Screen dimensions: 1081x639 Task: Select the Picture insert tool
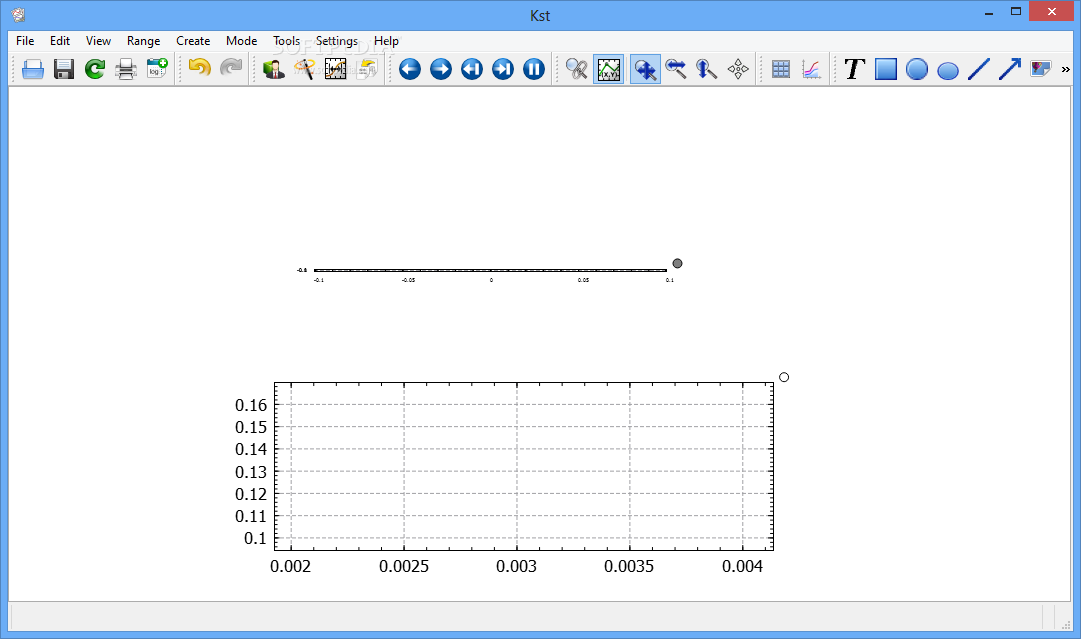[x=1040, y=69]
